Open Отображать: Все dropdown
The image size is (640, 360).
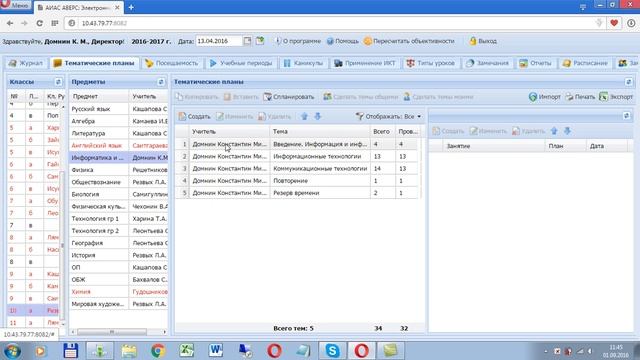[x=388, y=116]
